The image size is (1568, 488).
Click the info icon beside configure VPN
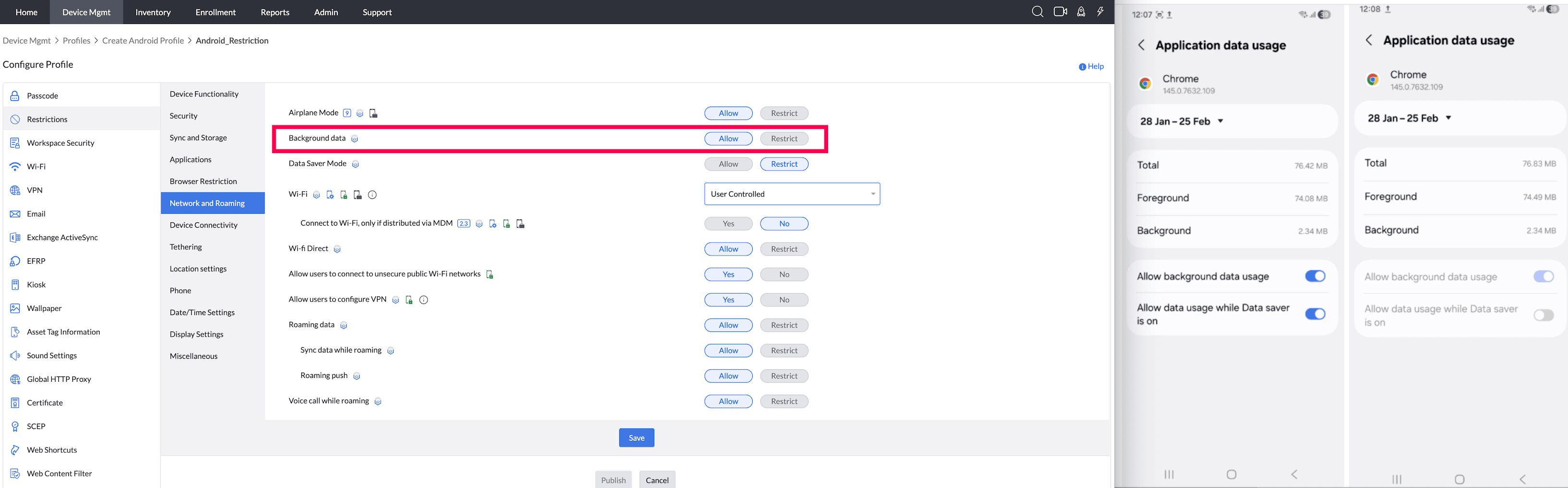[424, 300]
